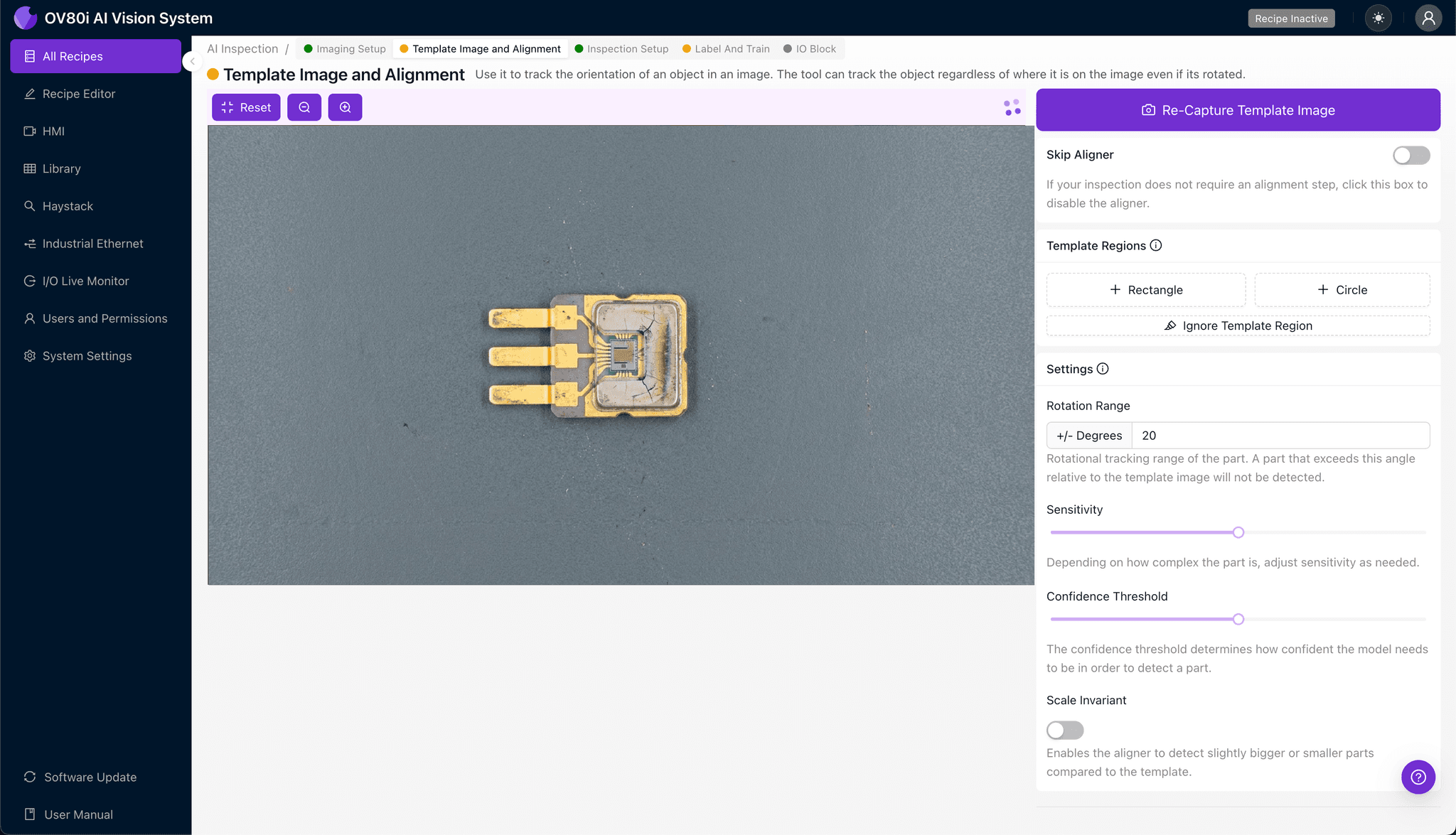This screenshot has height=835, width=1456.
Task: Zoom in the template image
Action: pyautogui.click(x=345, y=107)
